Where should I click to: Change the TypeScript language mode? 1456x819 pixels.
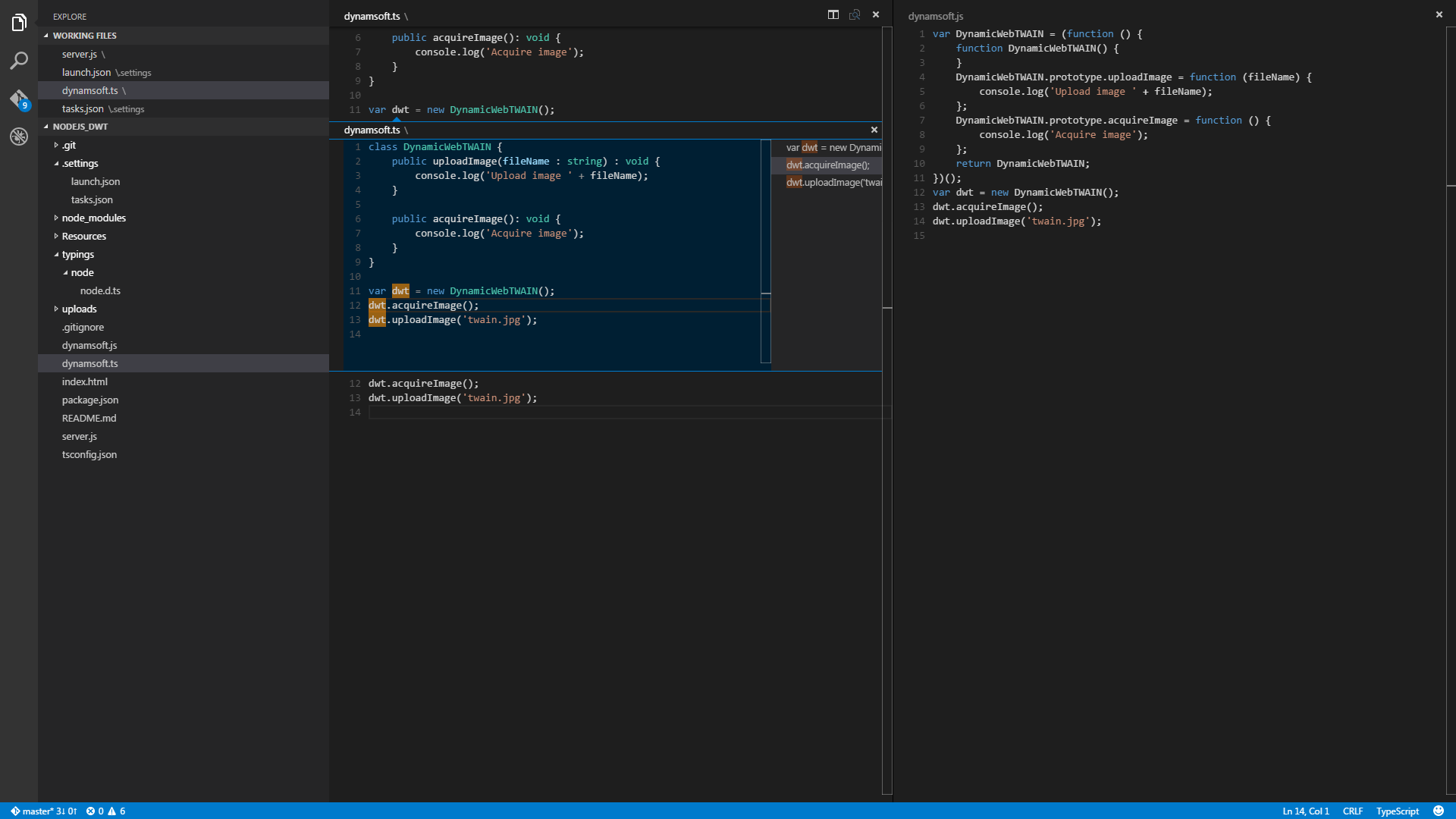coord(1397,811)
